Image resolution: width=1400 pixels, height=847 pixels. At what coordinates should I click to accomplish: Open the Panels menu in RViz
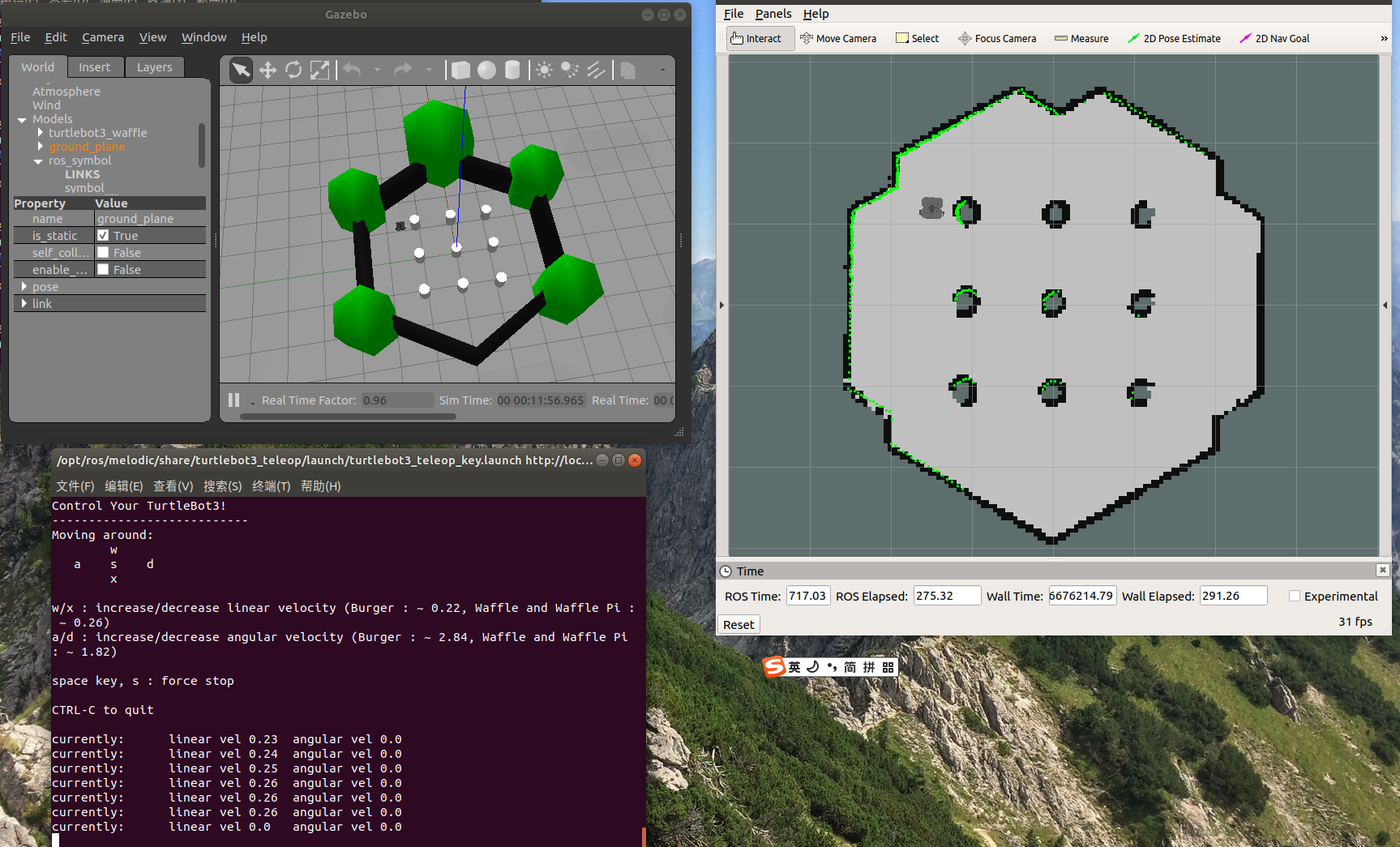773,14
